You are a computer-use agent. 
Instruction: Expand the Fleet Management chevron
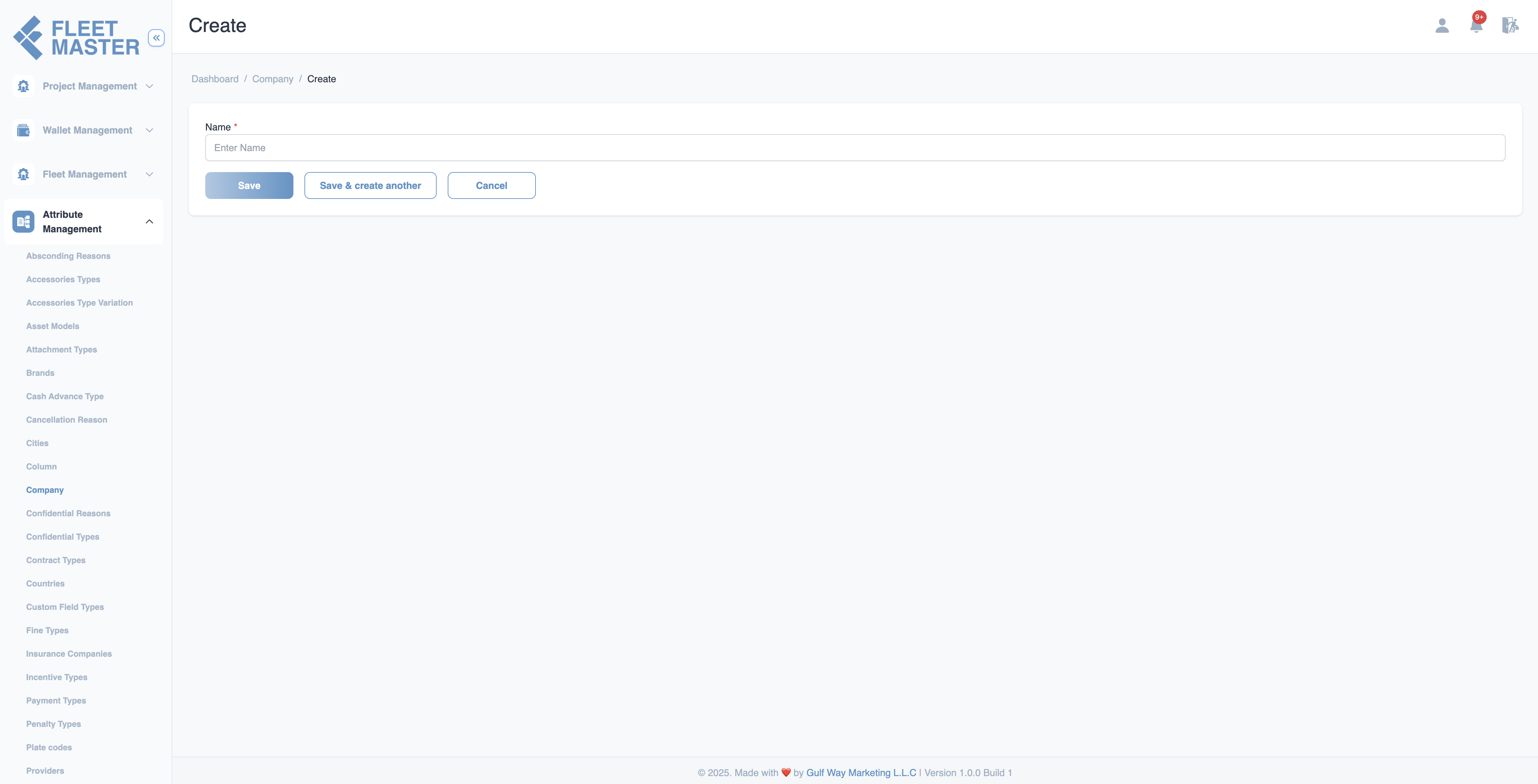point(149,174)
